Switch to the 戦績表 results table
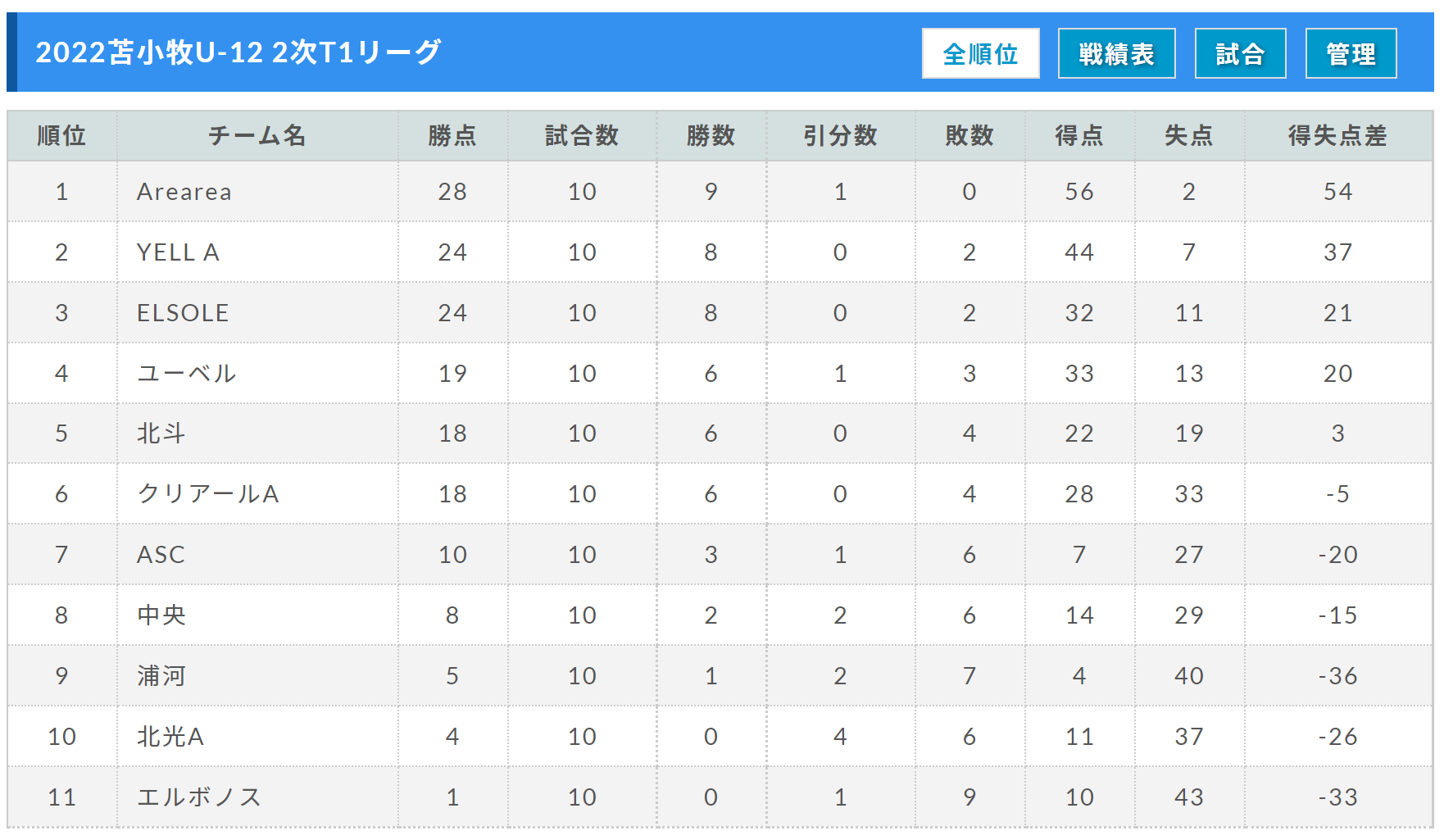This screenshot has width=1444, height=840. [x=1116, y=53]
